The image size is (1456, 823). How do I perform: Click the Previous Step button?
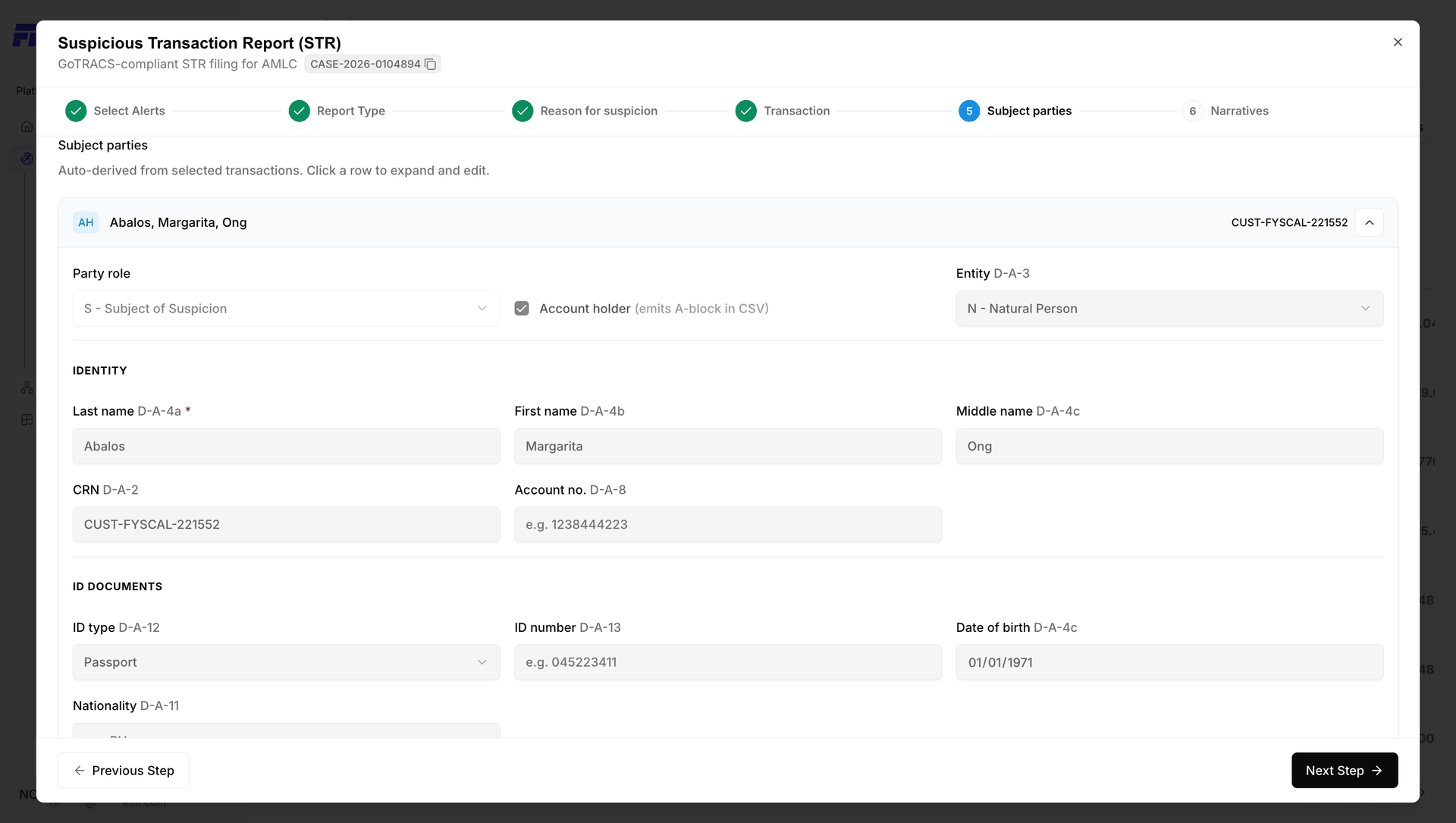[124, 771]
